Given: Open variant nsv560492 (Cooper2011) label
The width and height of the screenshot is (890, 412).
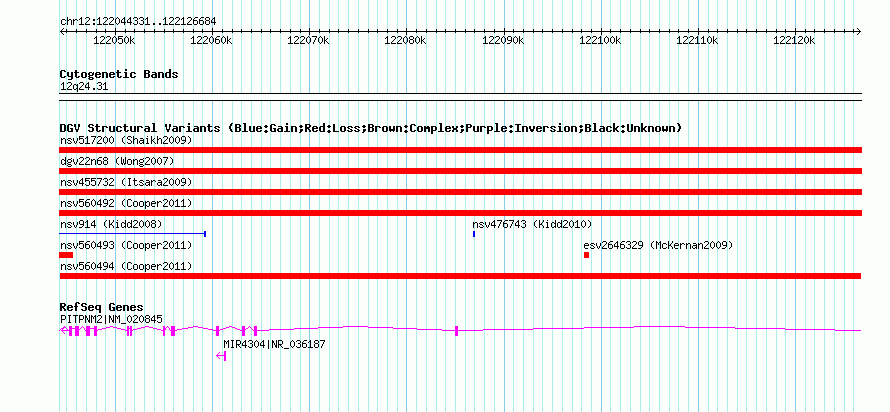Looking at the screenshot, I should click(126, 203).
